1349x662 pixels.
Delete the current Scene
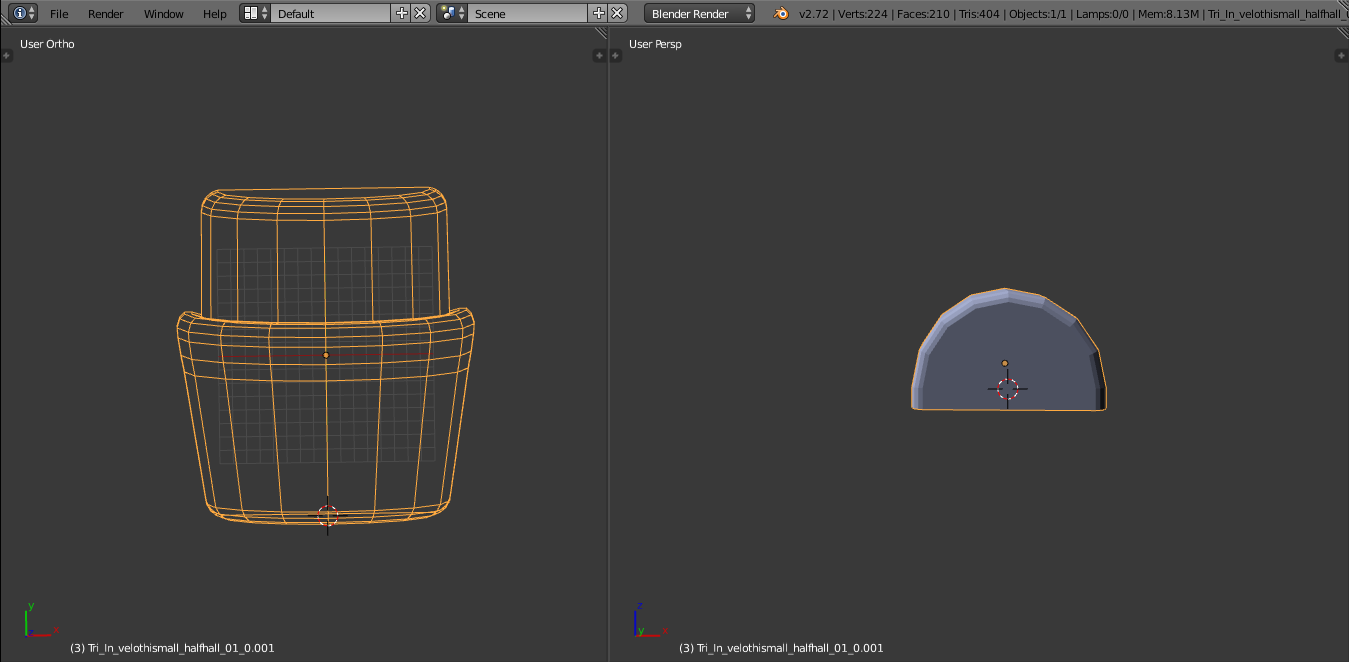[618, 14]
